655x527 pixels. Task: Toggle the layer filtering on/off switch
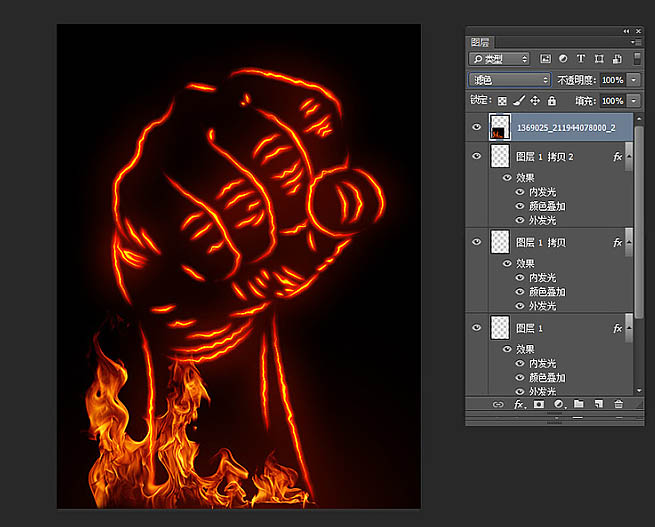637,58
